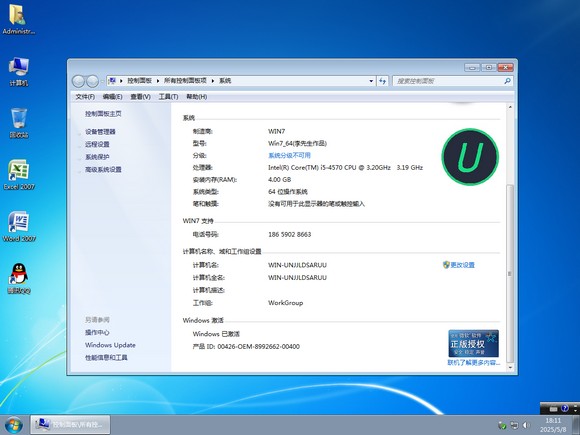This screenshot has height=435, width=580.
Task: Open the Recycle Bin desktop icon
Action: tap(18, 123)
